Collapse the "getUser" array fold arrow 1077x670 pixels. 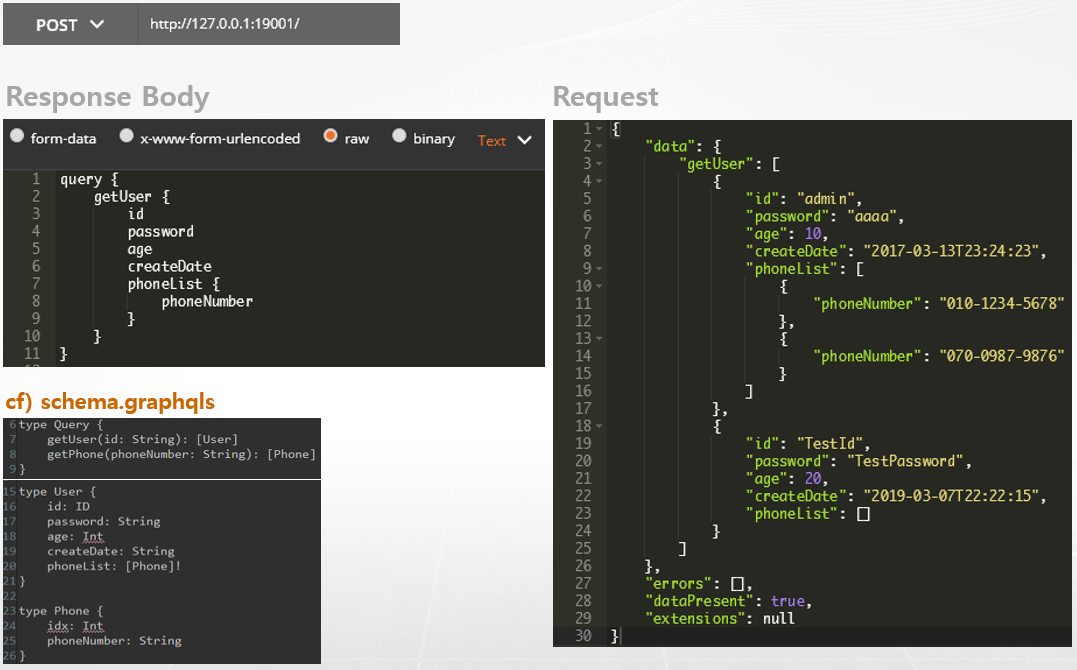[x=599, y=164]
